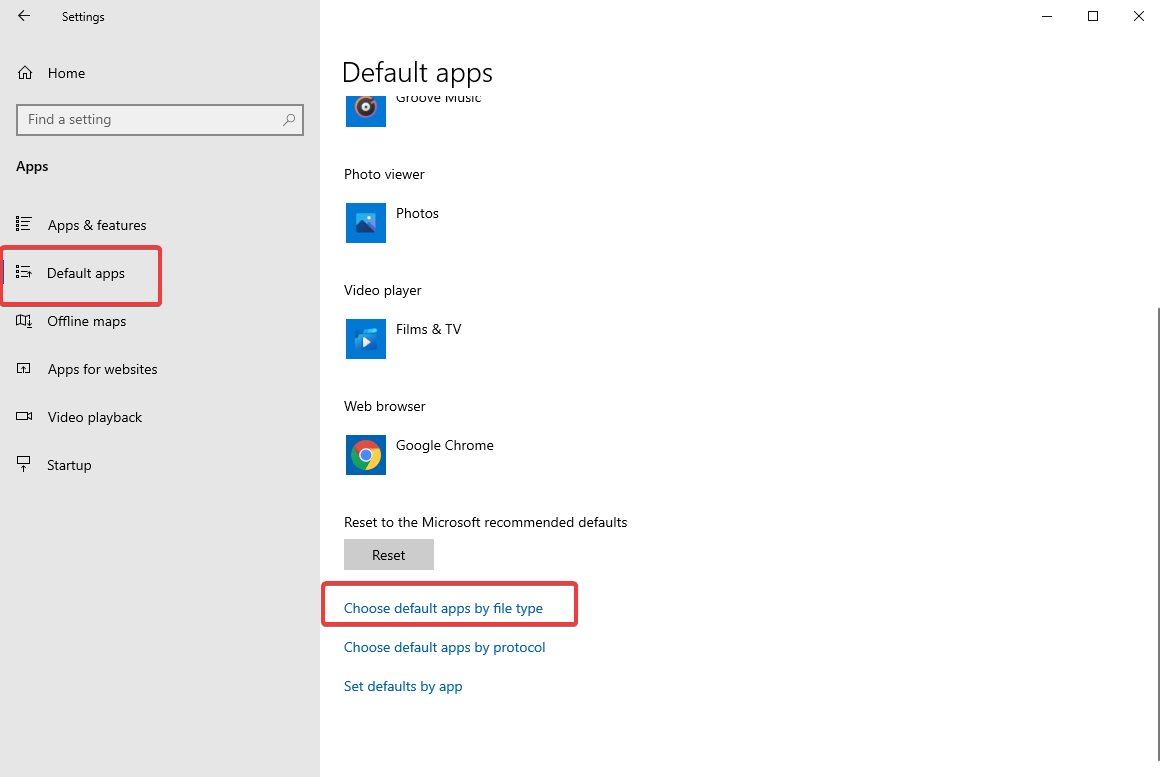Open Choose default apps by protocol
This screenshot has height=777, width=1162.
tap(444, 647)
